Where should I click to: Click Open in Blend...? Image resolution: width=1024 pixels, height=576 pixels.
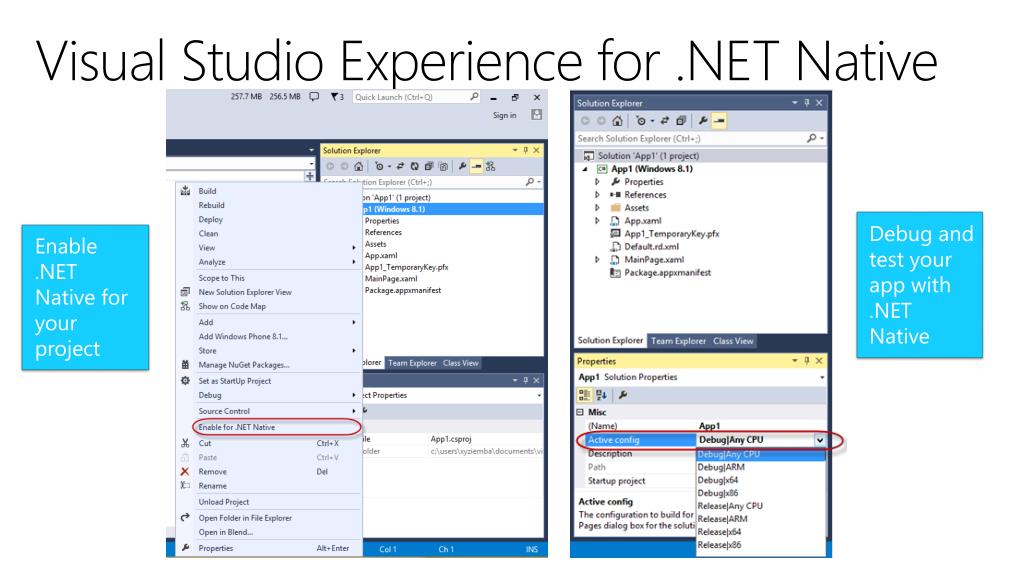coord(225,532)
